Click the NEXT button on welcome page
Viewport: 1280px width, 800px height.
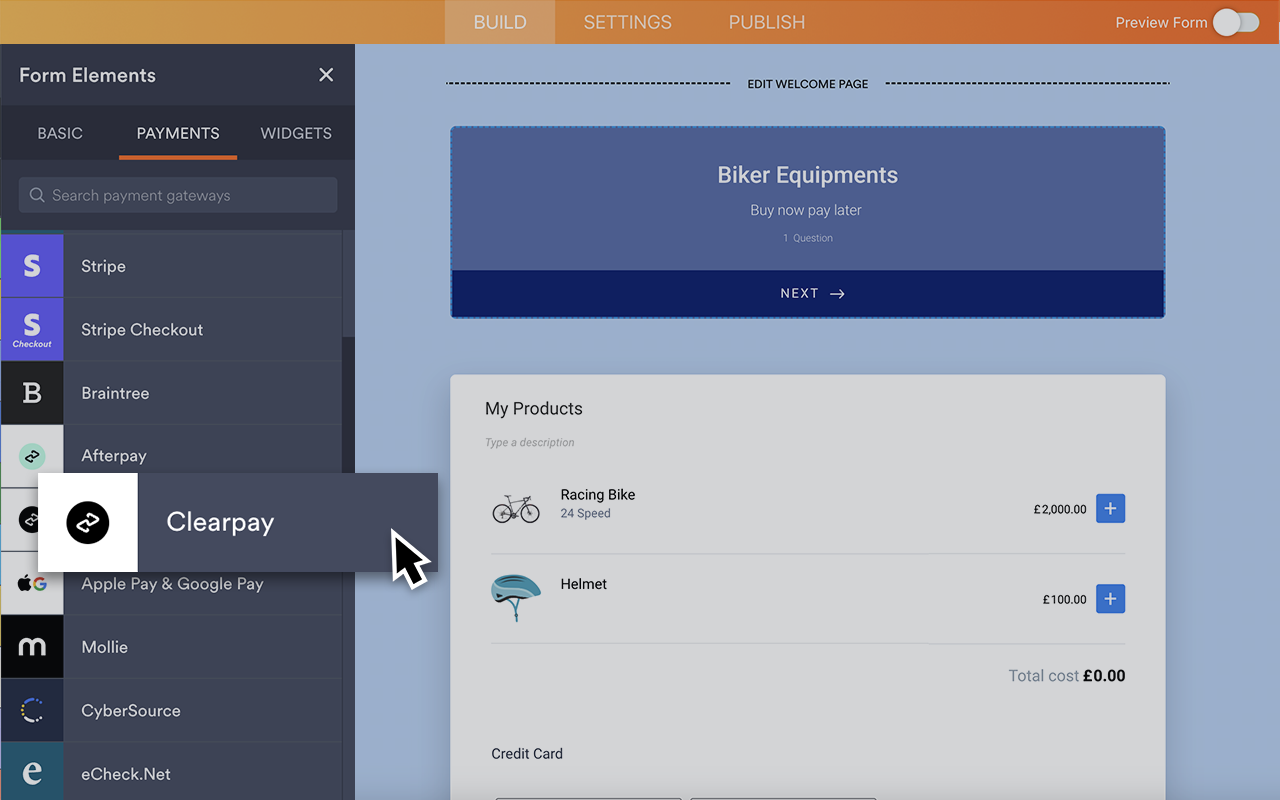tap(807, 294)
